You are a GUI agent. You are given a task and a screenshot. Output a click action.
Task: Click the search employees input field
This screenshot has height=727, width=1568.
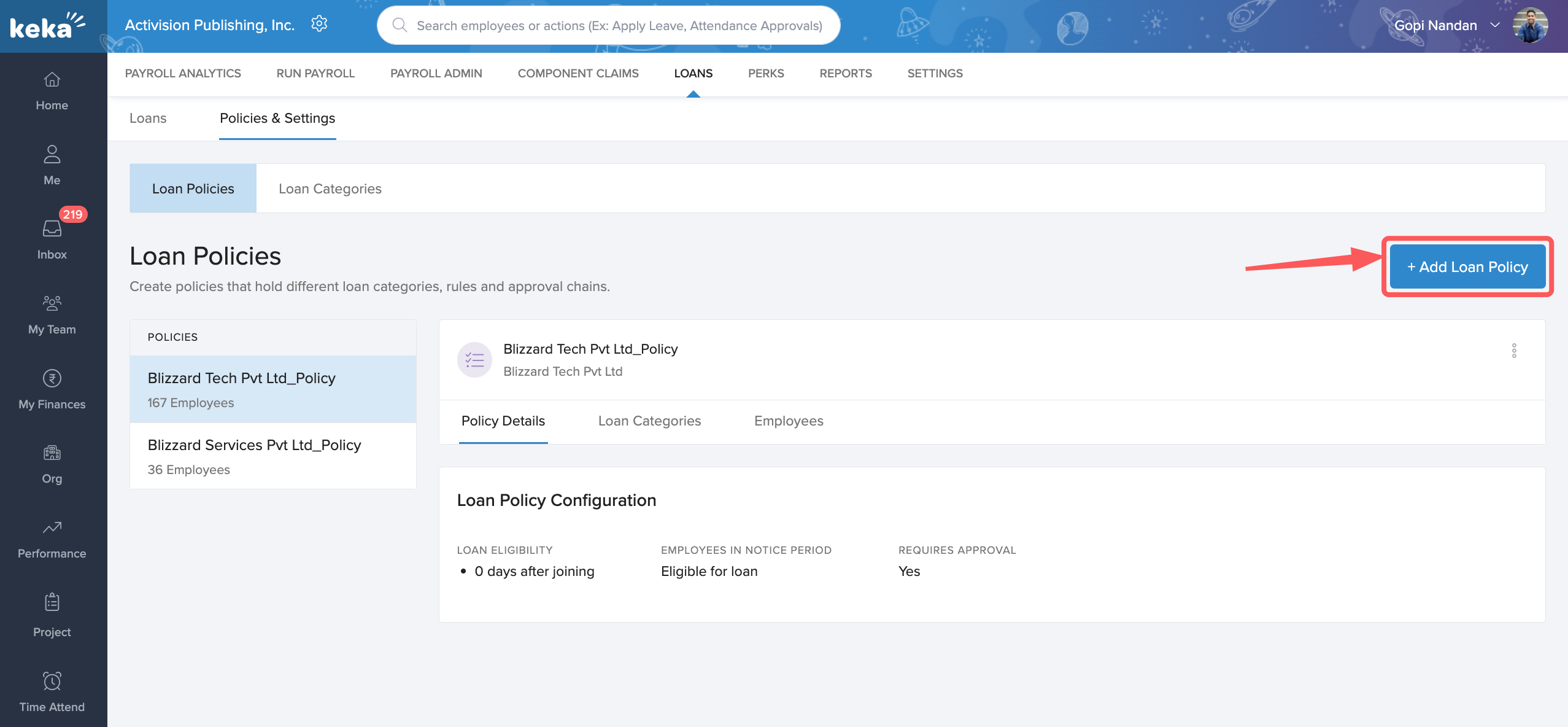pos(619,26)
